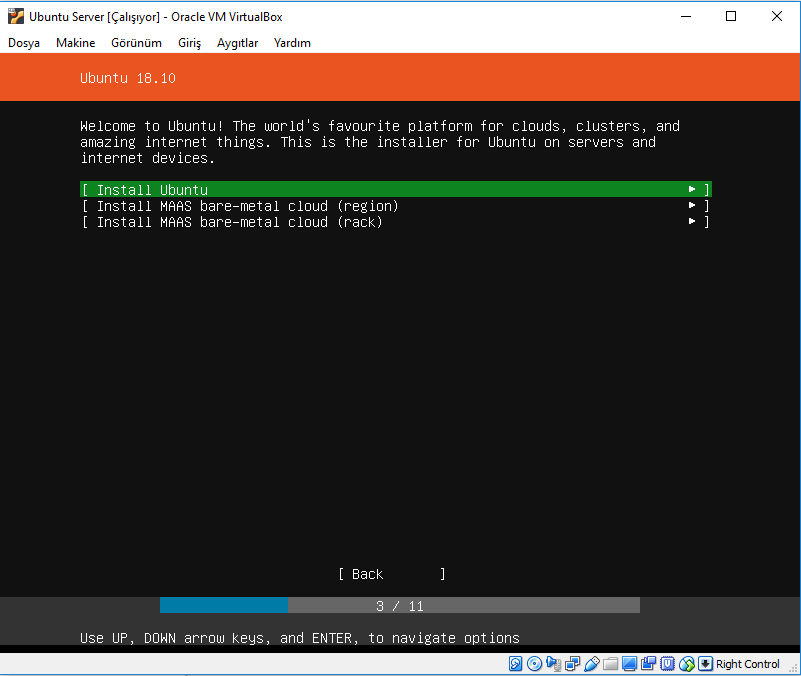Click the USB devices status icon
801x676 pixels.
point(592,664)
